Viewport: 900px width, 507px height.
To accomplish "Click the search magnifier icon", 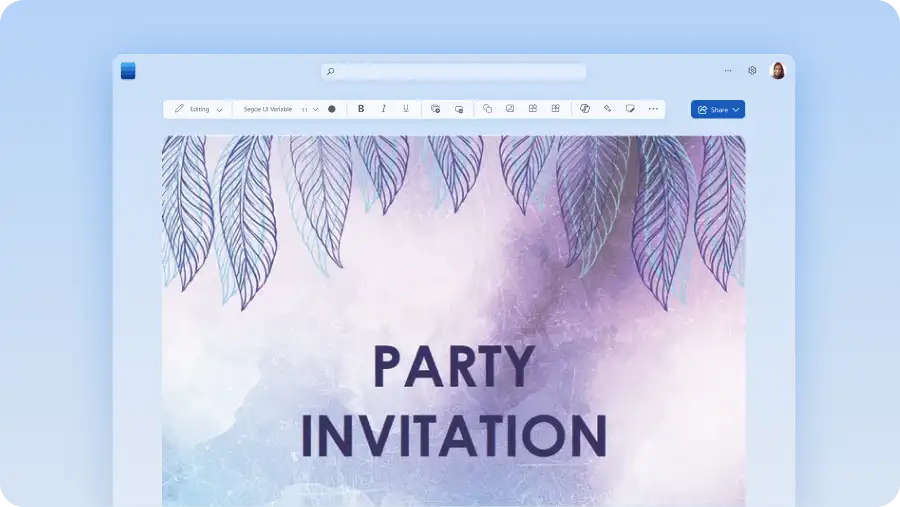I will point(331,72).
